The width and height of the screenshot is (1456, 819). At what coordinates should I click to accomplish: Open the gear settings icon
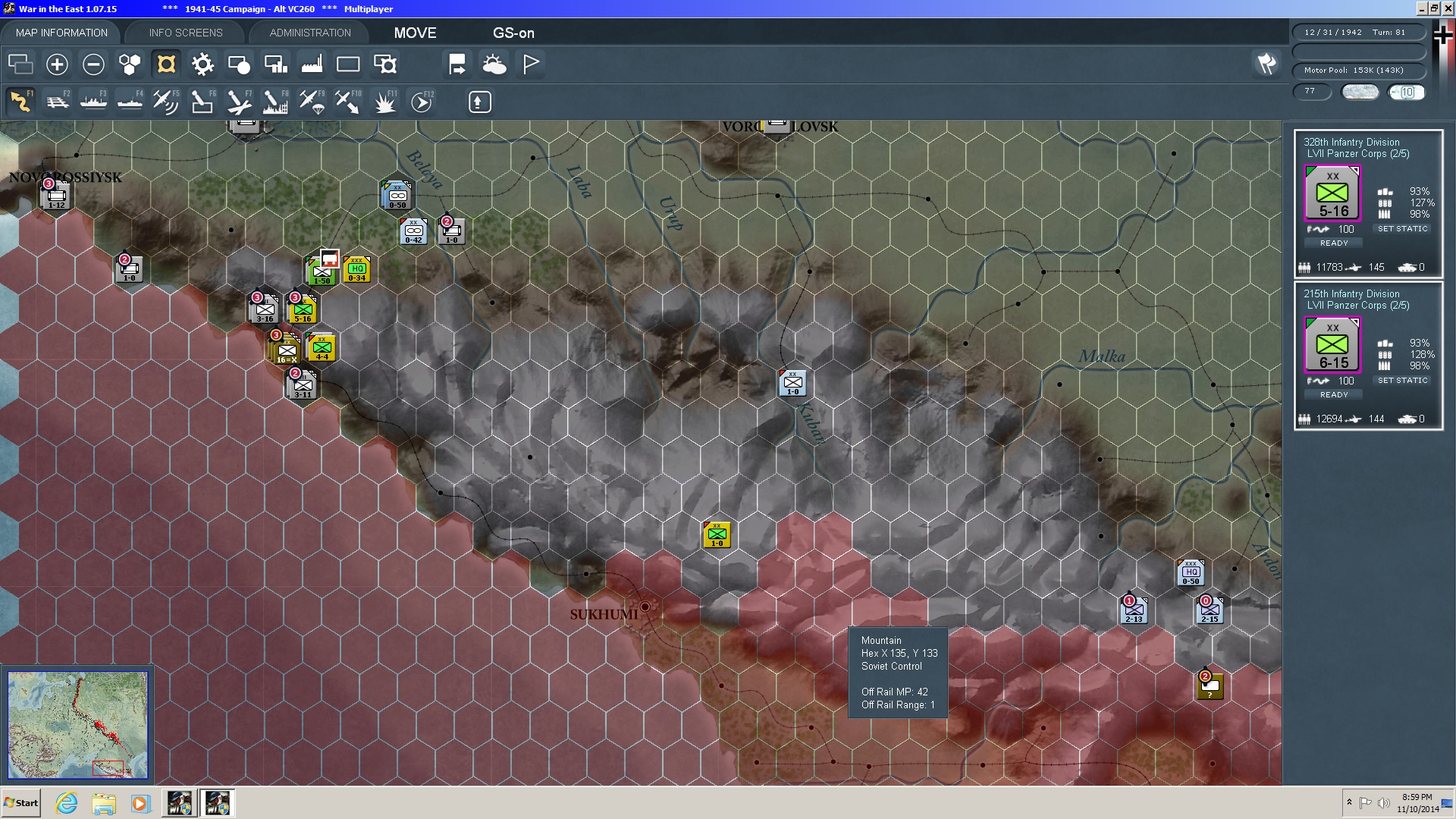tap(202, 64)
